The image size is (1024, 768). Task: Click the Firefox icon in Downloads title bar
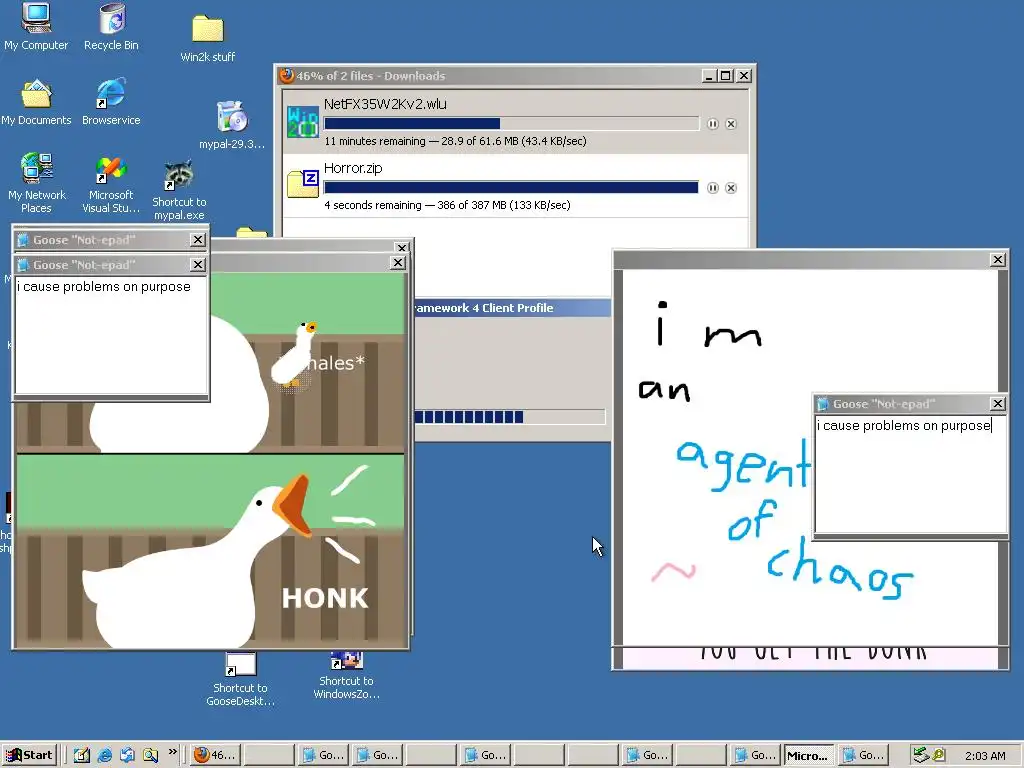coord(286,76)
